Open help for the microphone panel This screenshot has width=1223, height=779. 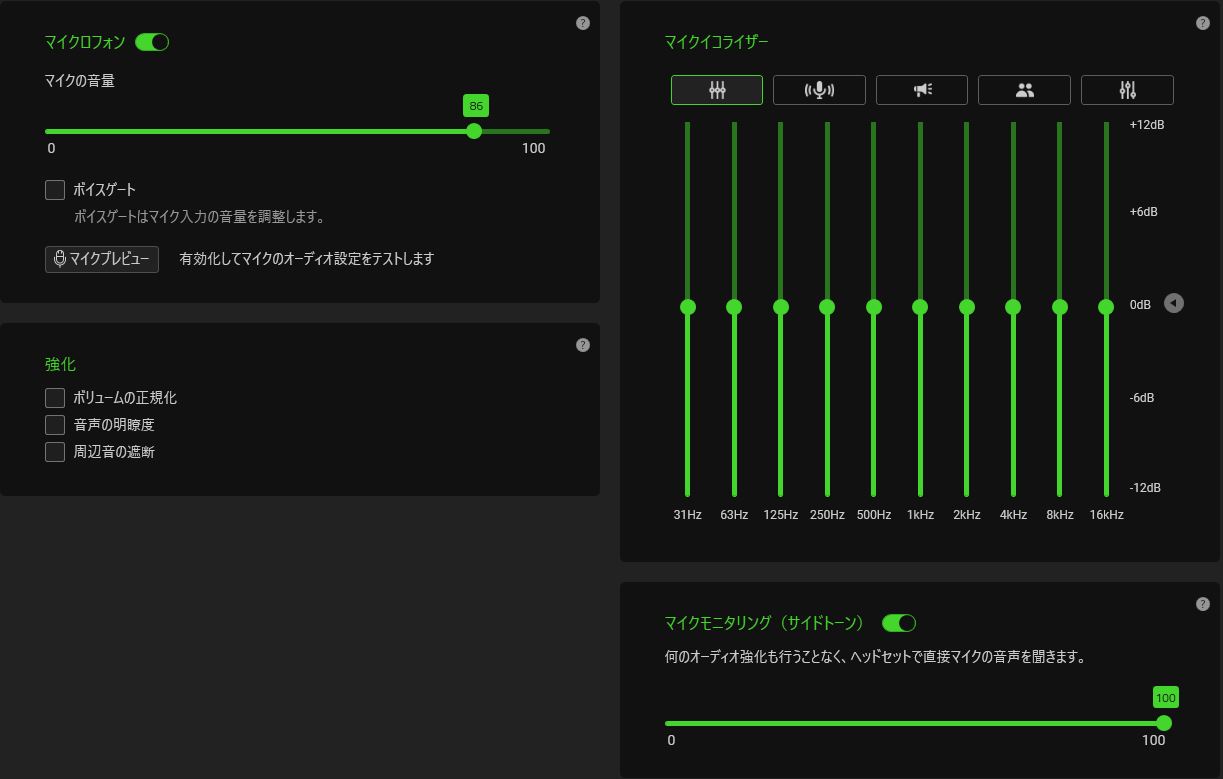[x=583, y=23]
